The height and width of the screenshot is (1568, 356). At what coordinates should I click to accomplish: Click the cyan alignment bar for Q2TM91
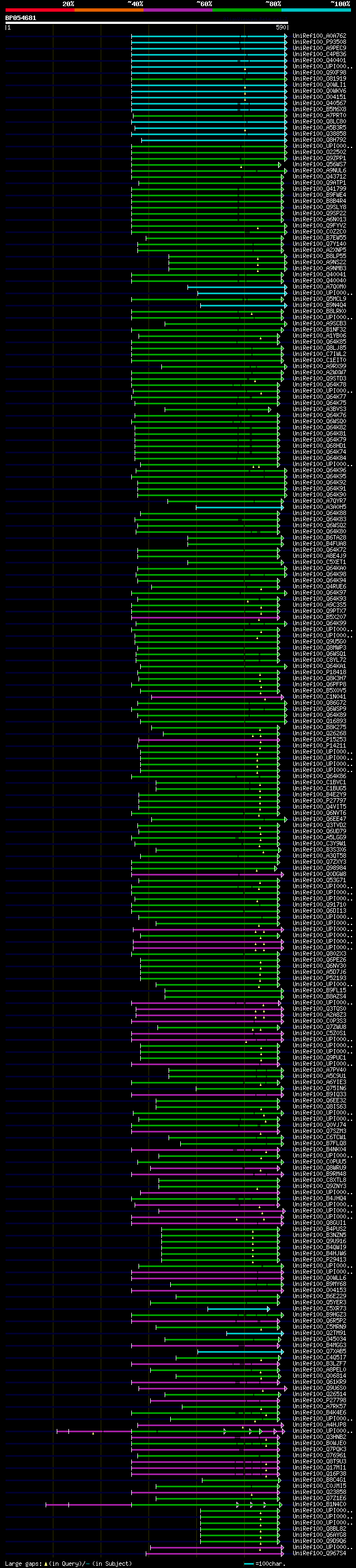click(x=255, y=1333)
